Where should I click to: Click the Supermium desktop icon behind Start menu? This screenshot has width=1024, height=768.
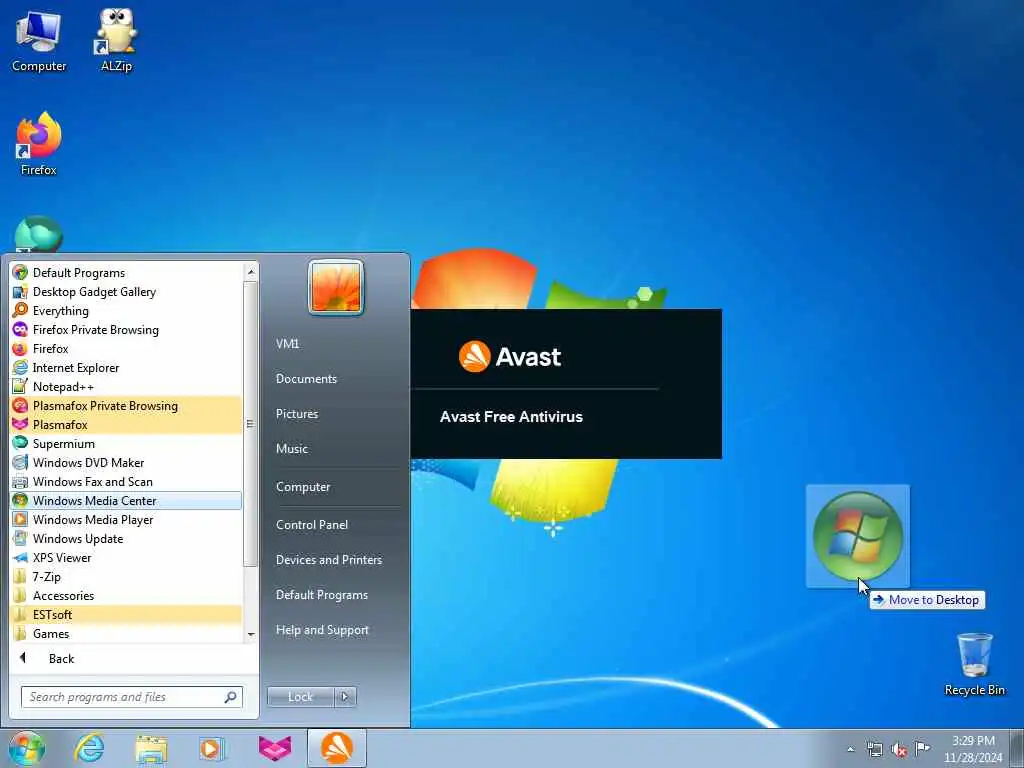(39, 234)
